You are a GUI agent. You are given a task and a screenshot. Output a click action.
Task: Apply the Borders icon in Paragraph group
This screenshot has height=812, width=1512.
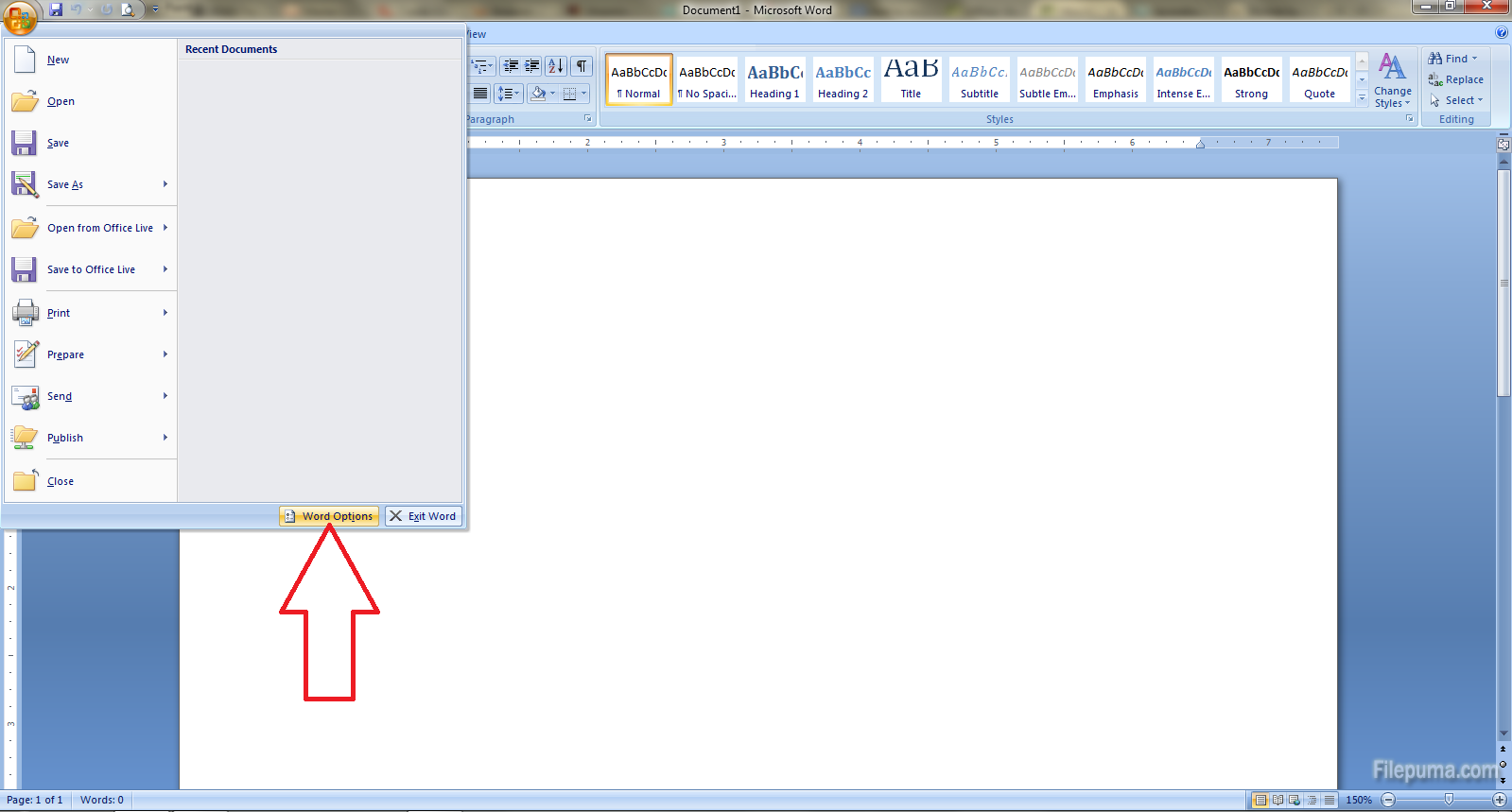point(569,94)
